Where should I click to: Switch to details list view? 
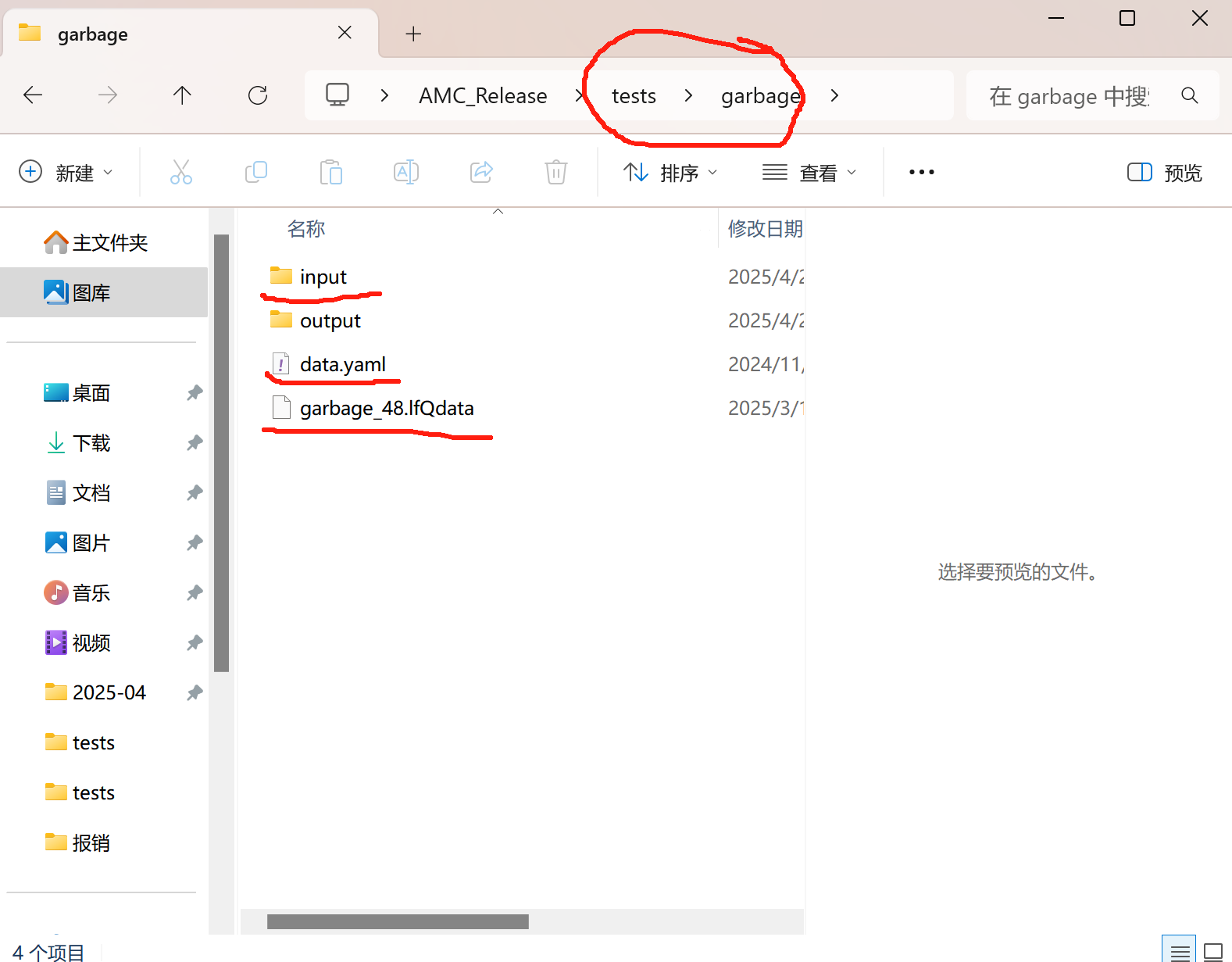coord(1179,951)
